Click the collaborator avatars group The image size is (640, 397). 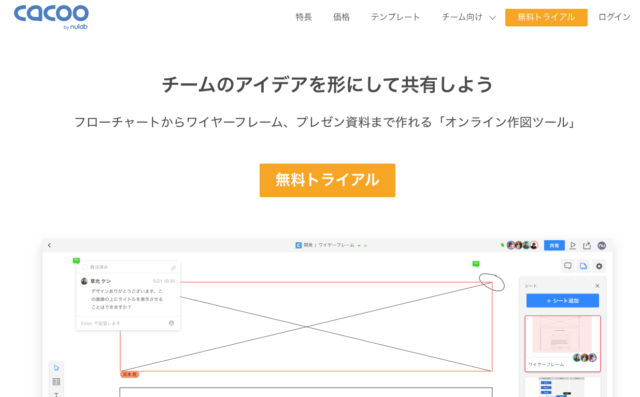[522, 245]
